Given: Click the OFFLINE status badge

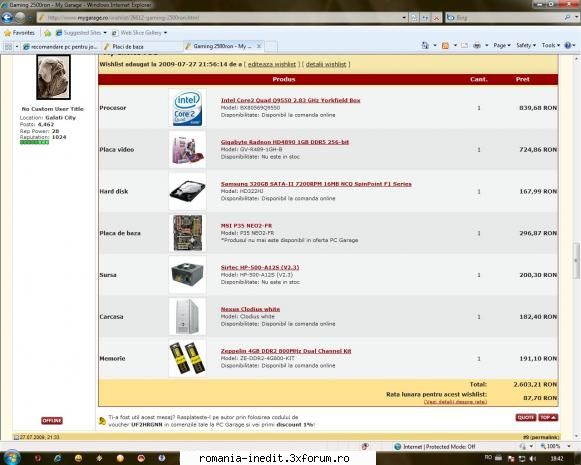Looking at the screenshot, I should (x=52, y=421).
